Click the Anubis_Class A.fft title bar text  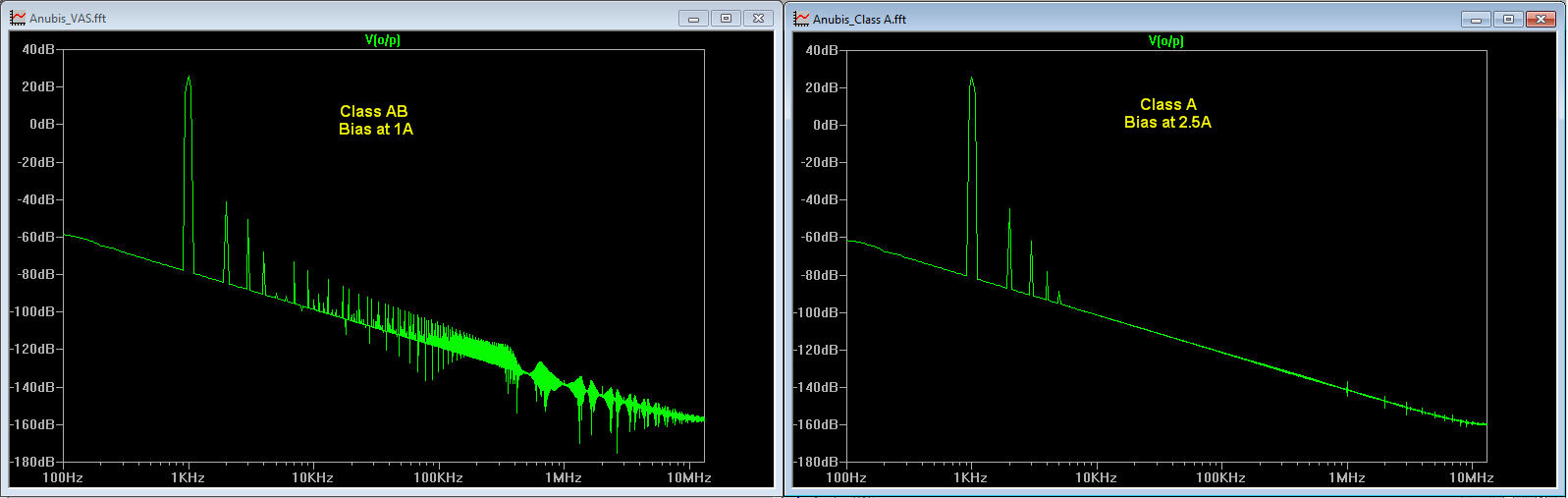[859, 20]
